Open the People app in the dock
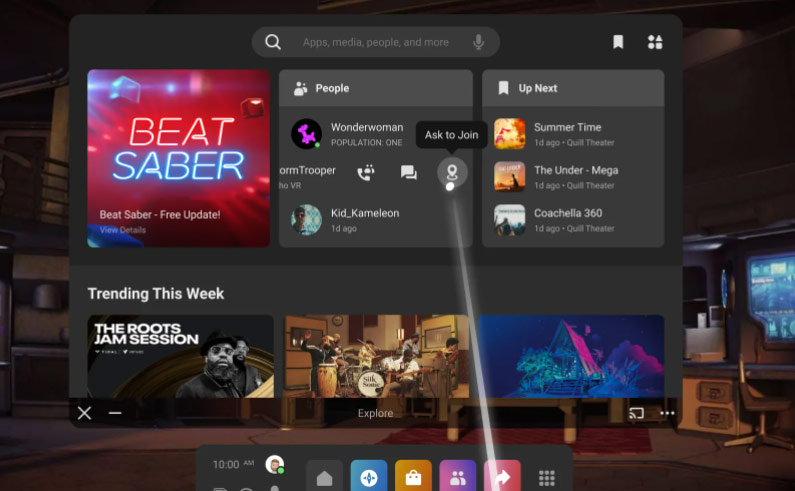 coord(457,477)
